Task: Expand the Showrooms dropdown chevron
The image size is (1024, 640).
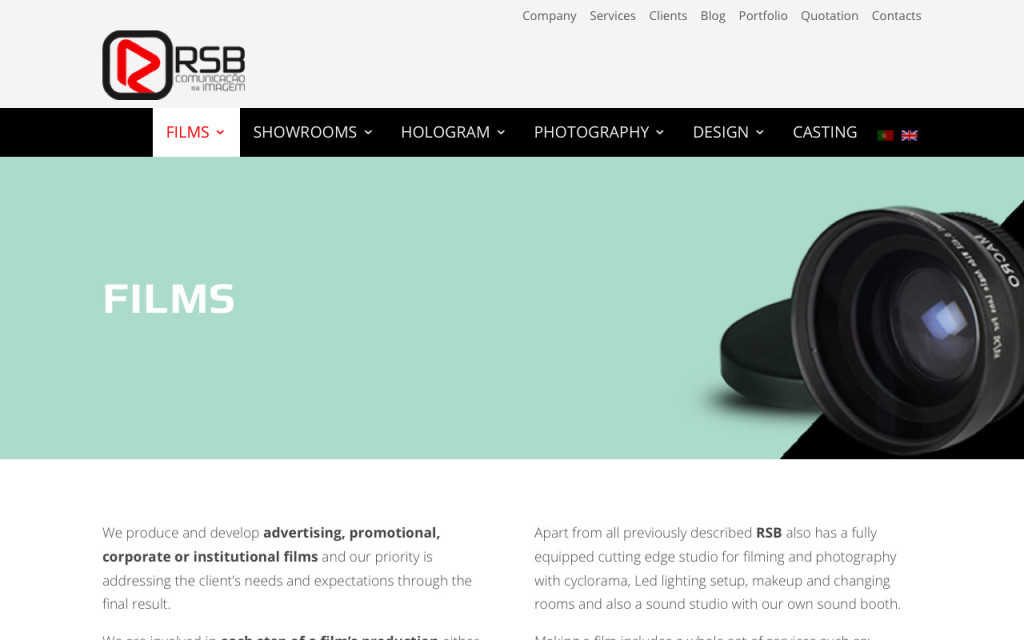Action: click(368, 133)
